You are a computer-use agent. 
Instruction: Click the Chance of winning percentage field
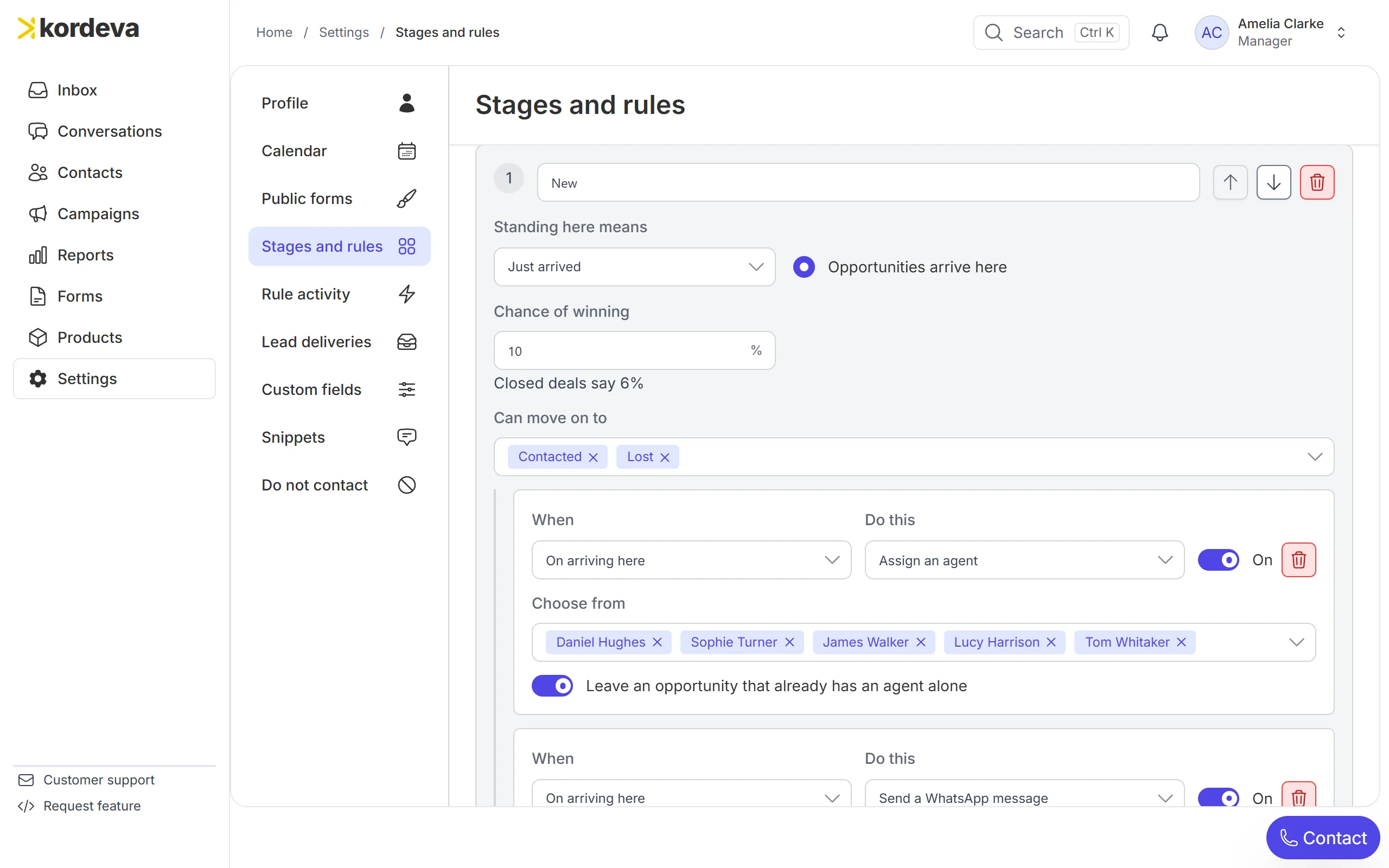tap(634, 351)
